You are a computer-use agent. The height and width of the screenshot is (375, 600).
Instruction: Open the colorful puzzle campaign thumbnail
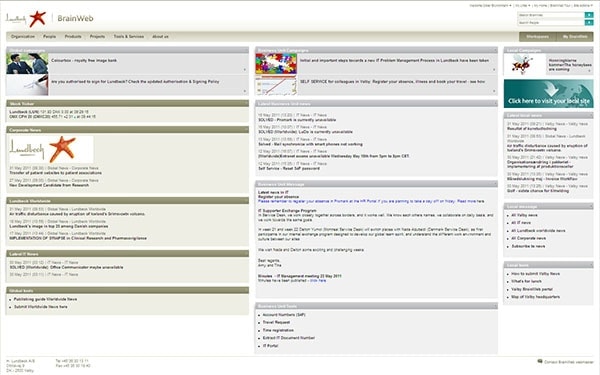(x=276, y=64)
